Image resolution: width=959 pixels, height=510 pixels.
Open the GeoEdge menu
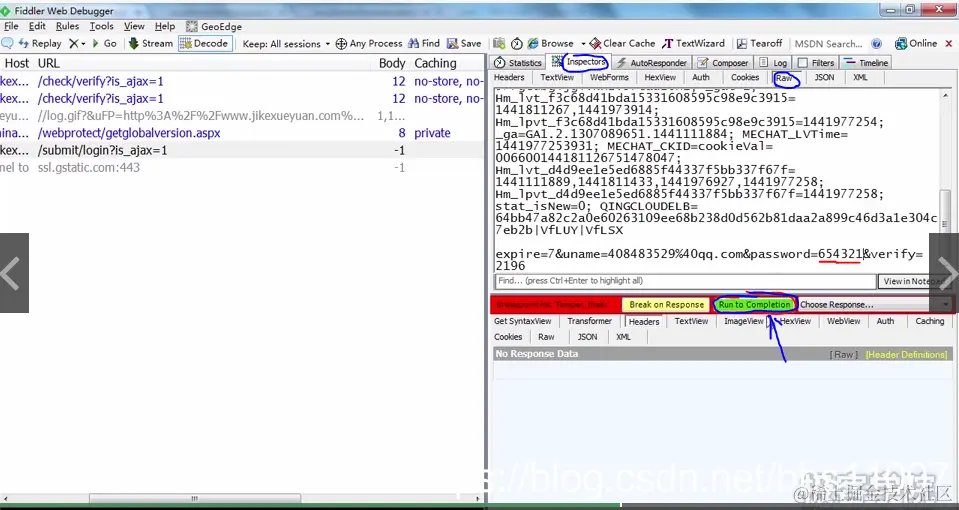[x=214, y=26]
